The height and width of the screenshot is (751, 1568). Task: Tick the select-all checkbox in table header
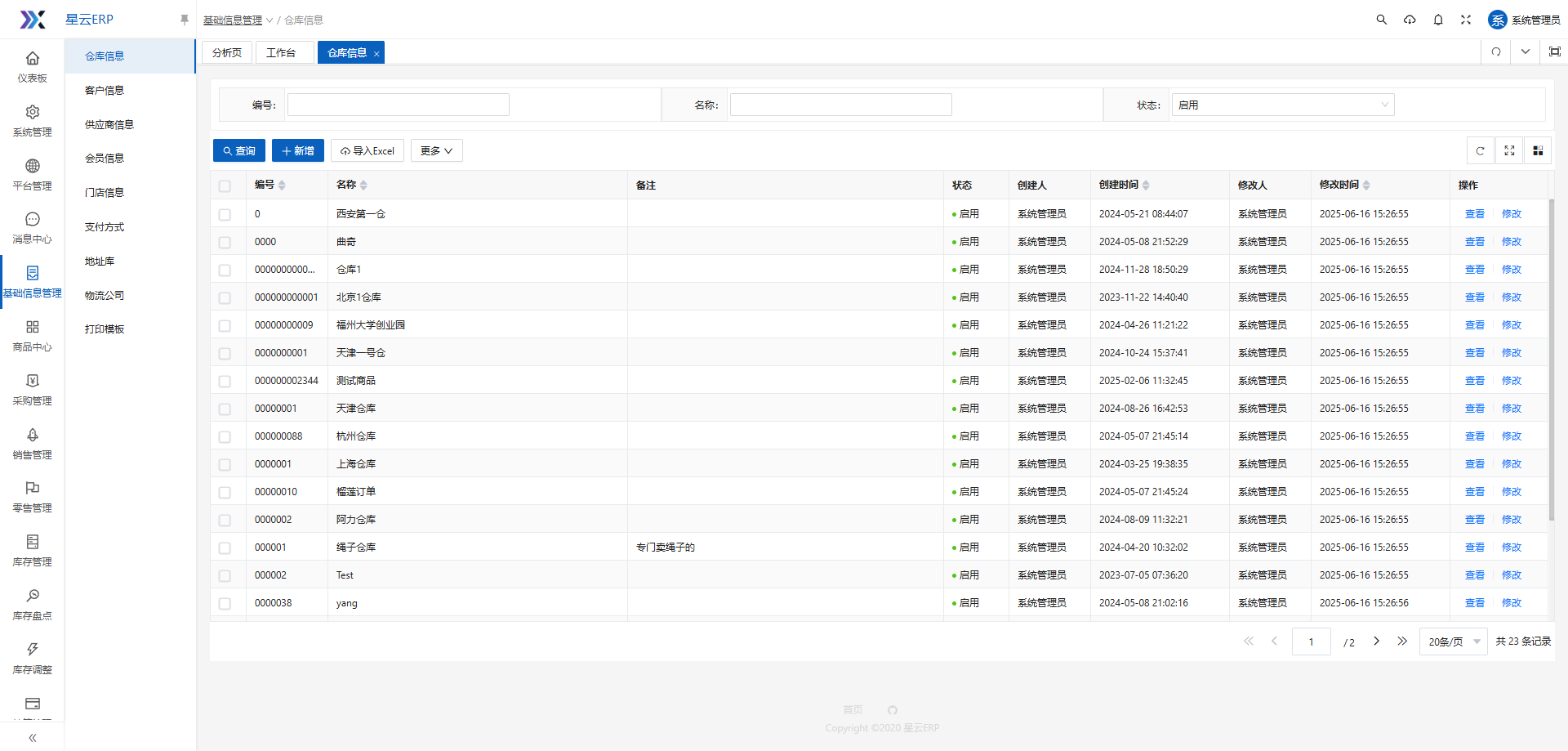tap(225, 186)
